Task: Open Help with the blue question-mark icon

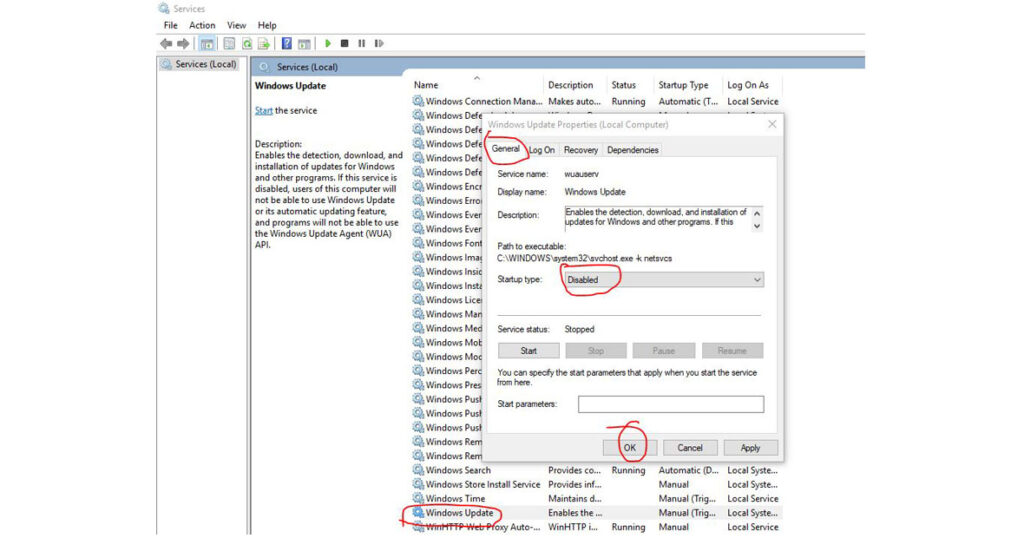Action: 287,44
